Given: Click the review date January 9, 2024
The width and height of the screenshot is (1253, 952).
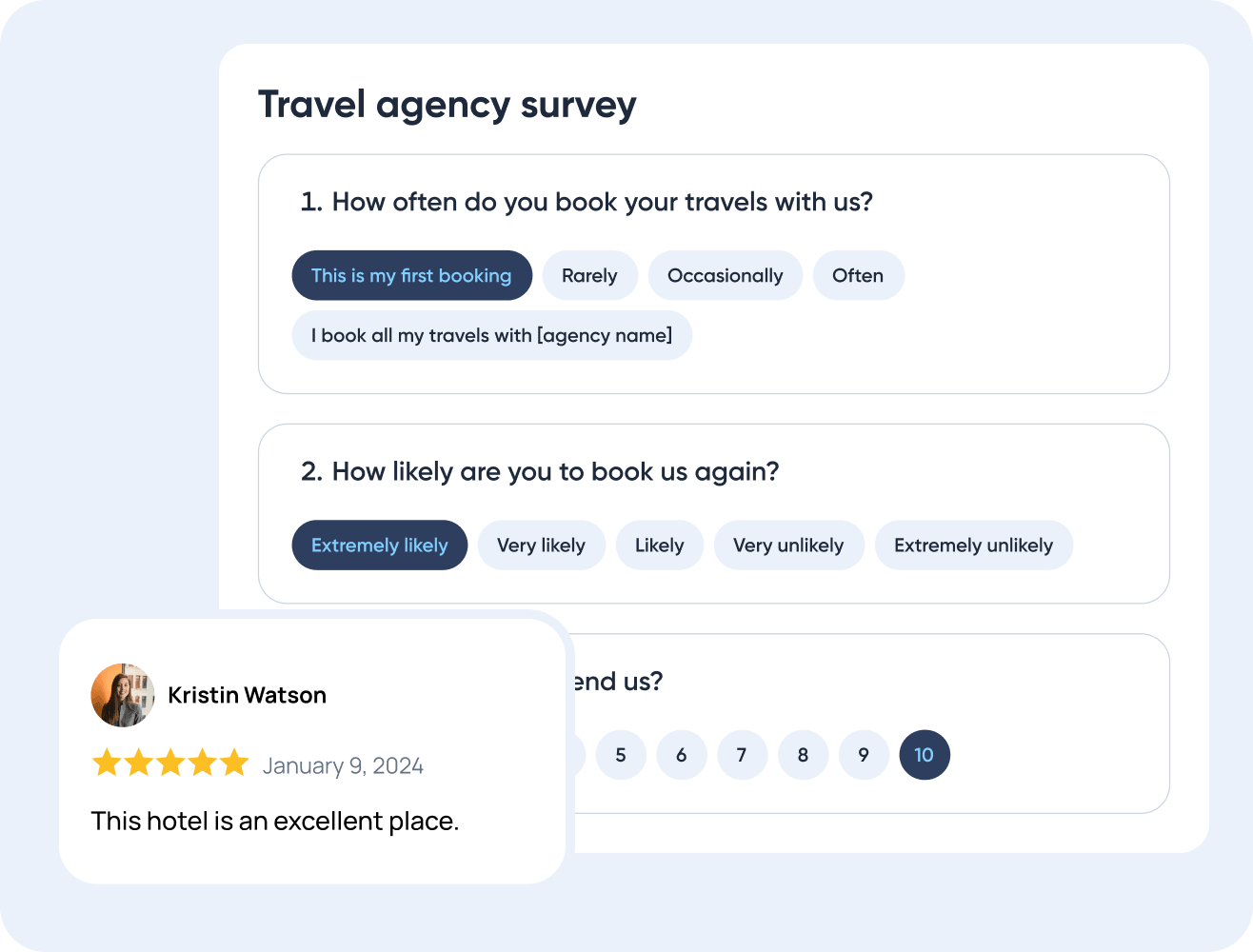Looking at the screenshot, I should (x=343, y=766).
